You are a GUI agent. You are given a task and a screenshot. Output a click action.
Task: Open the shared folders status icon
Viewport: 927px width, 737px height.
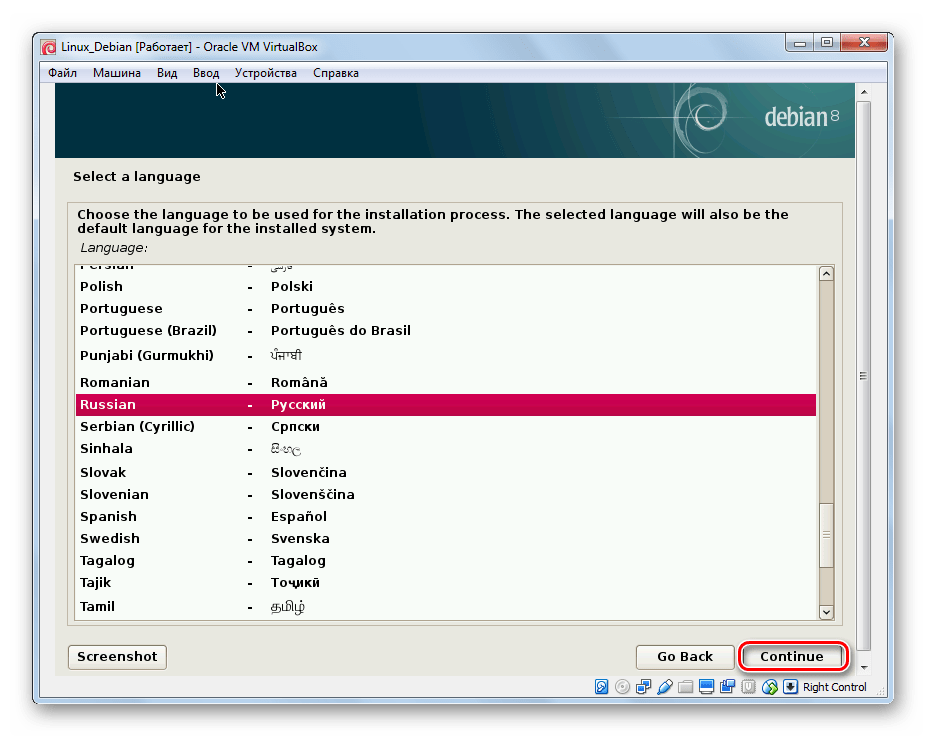685,687
